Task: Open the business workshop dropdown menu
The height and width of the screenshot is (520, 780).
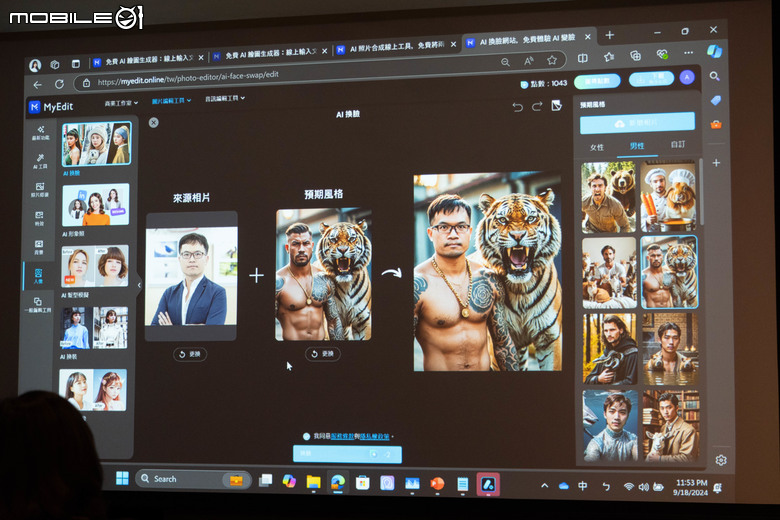Action: coord(121,103)
